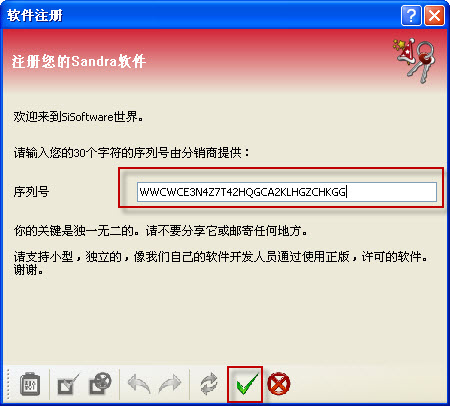Image resolution: width=450 pixels, height=406 pixels.
Task: Cancel registration with the red X icon
Action: coord(279,383)
